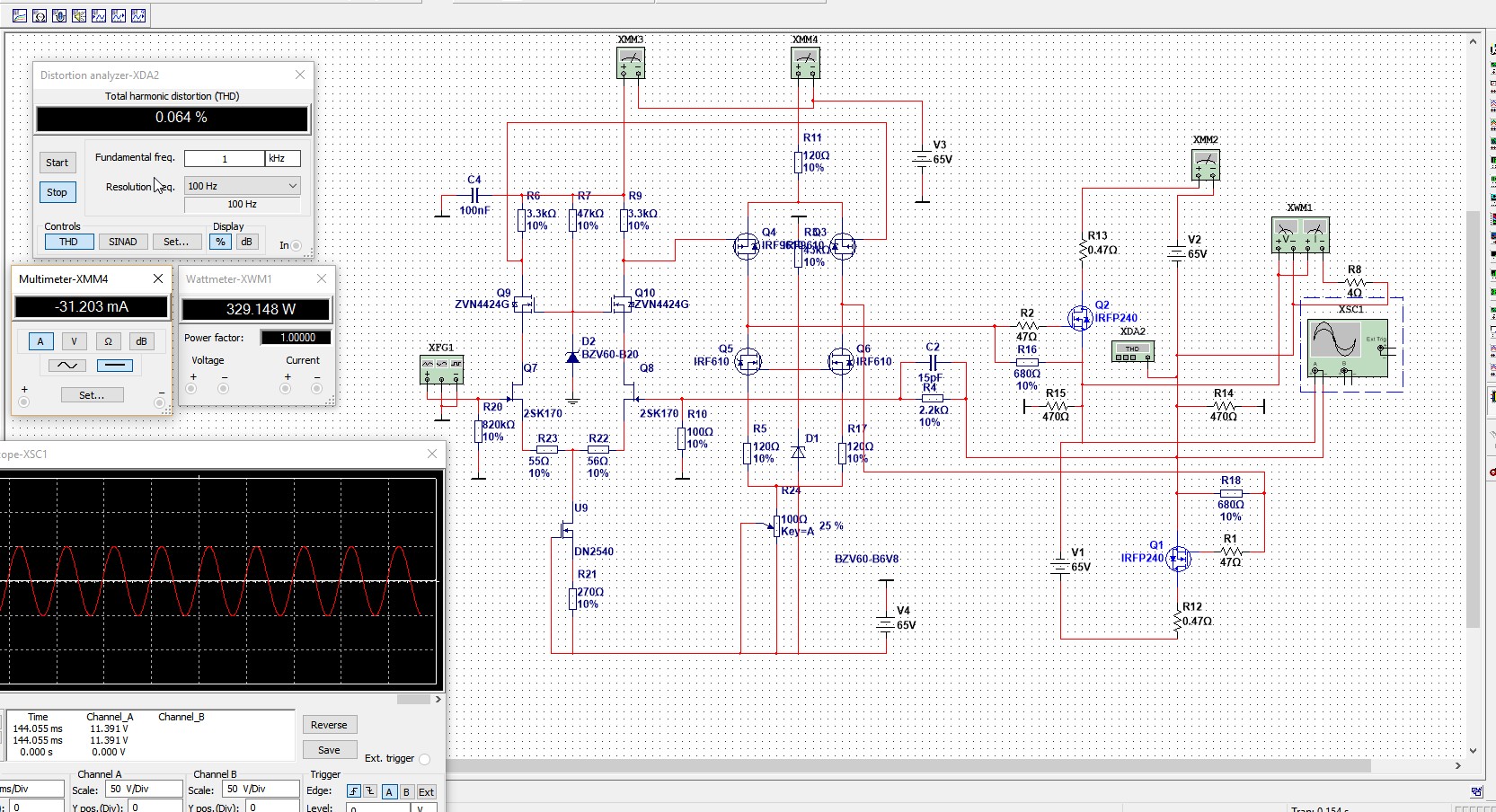Open Set... in Multimeter-XMM4 window
Viewport: 1496px width, 812px height.
(92, 395)
